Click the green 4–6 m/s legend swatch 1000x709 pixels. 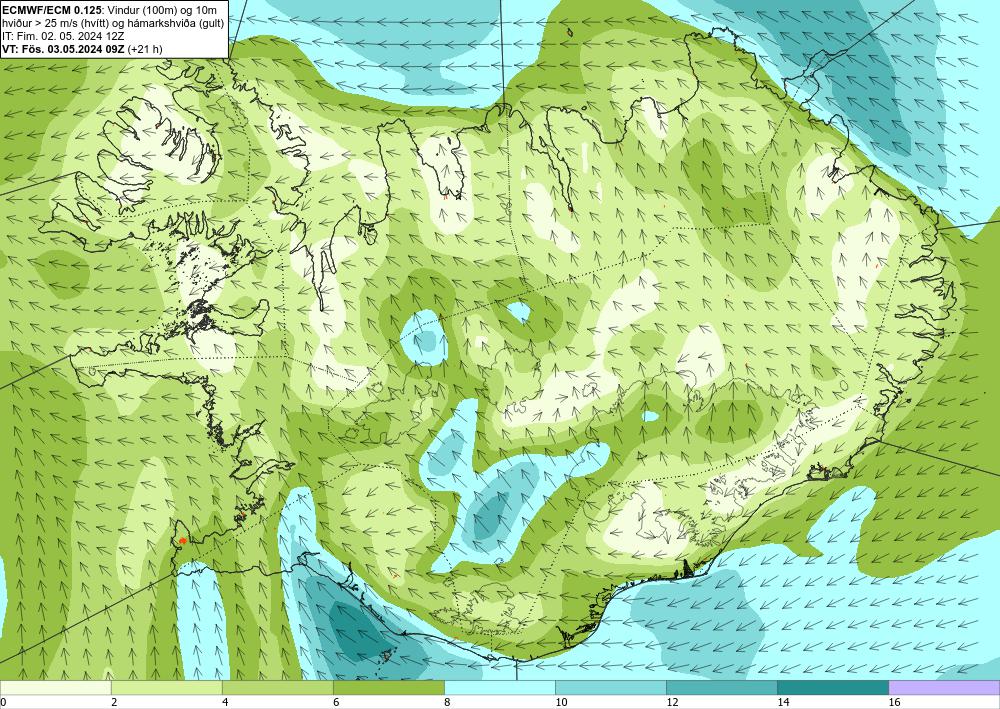pos(277,688)
